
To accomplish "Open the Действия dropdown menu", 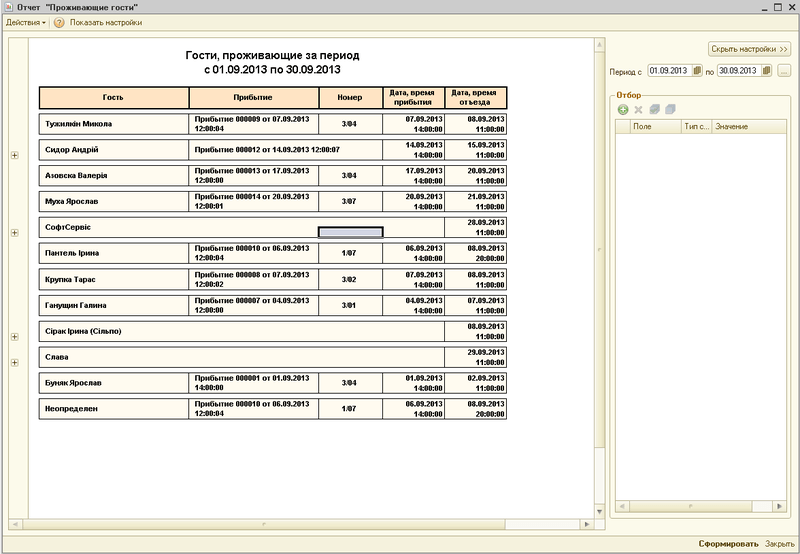I will coord(26,22).
